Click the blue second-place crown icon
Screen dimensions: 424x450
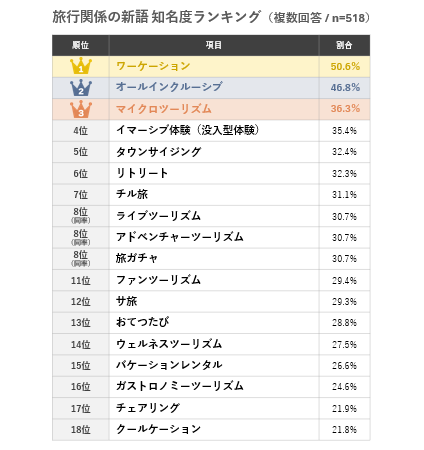click(81, 88)
